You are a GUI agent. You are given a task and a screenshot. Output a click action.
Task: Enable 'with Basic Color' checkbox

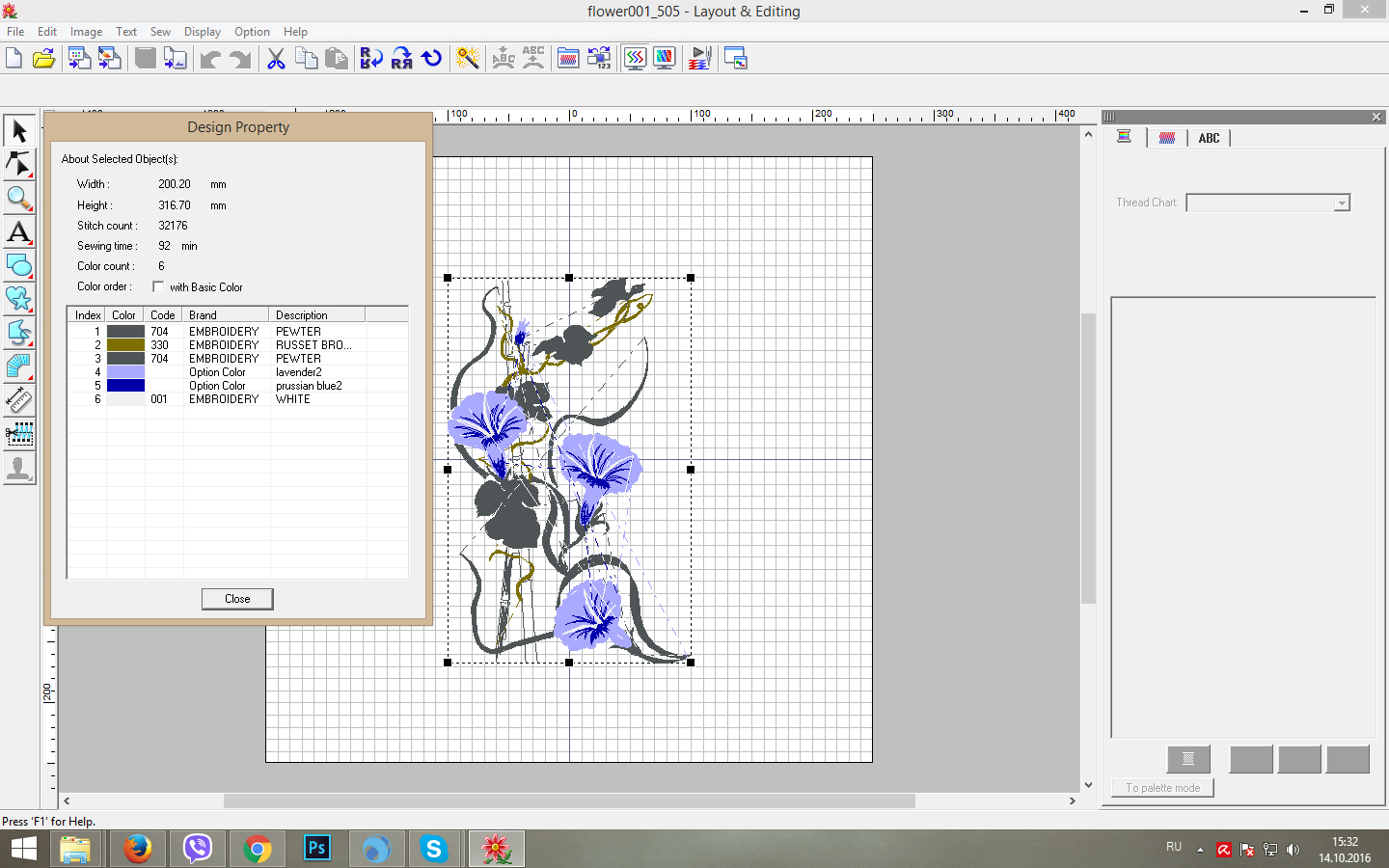point(158,286)
